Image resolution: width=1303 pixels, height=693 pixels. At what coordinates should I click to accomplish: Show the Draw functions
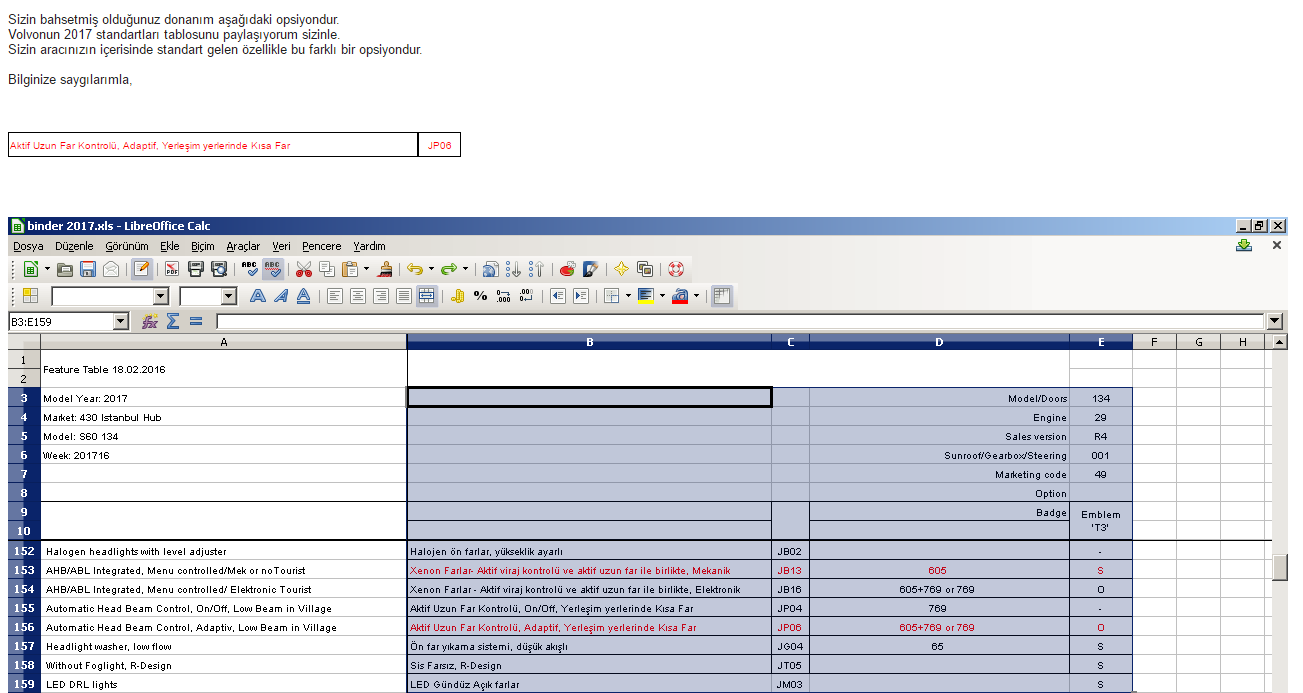pyautogui.click(x=590, y=269)
